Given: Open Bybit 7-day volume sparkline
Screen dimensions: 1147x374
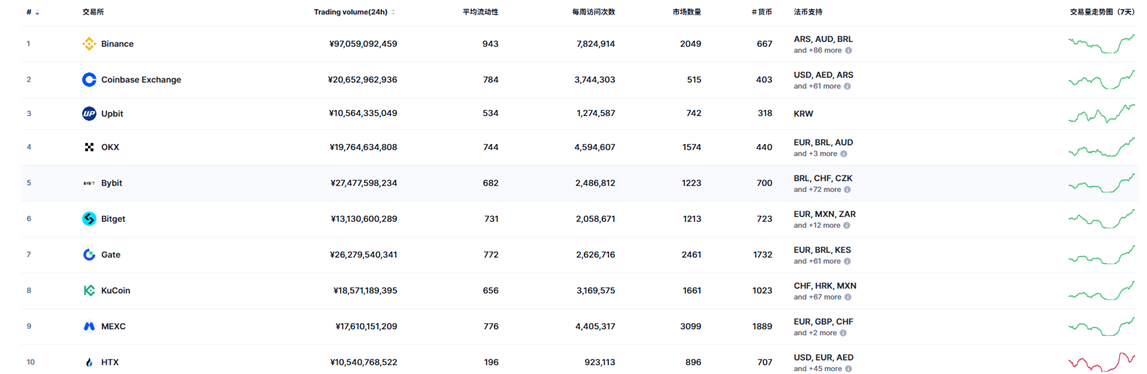Looking at the screenshot, I should coord(1102,183).
